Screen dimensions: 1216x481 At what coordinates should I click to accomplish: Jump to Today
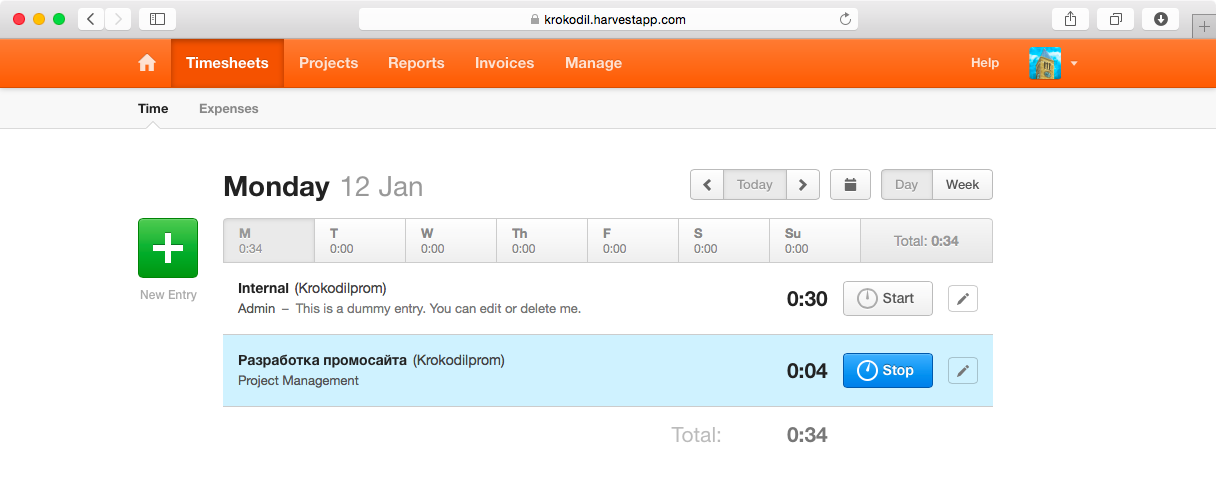pos(754,185)
